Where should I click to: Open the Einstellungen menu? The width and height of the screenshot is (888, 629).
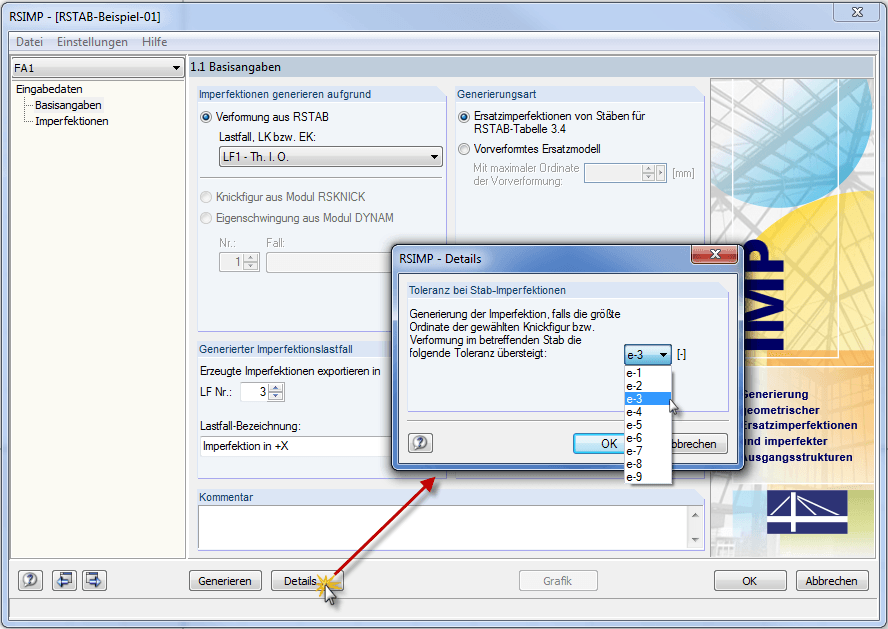pyautogui.click(x=92, y=42)
